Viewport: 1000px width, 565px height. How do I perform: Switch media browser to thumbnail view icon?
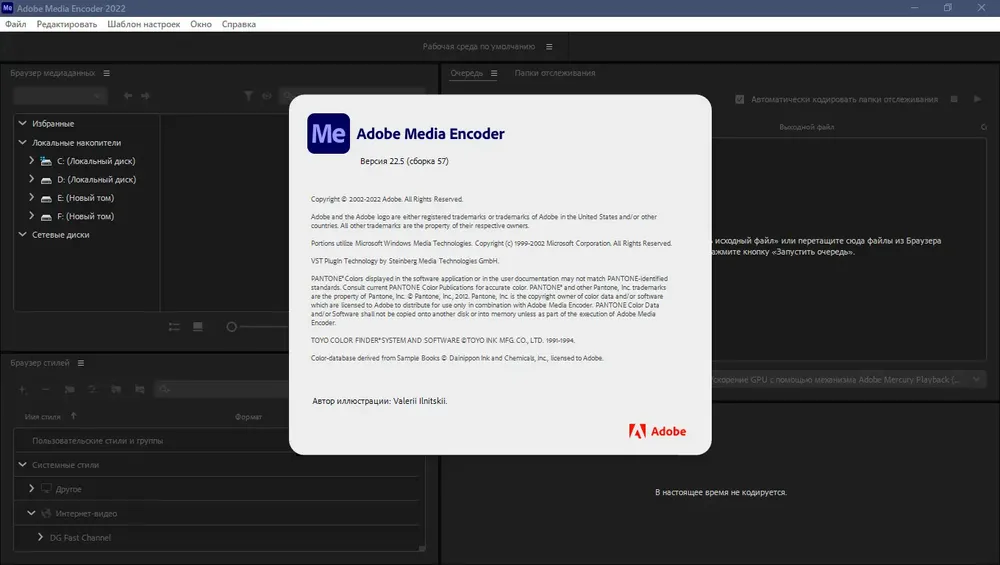coord(198,327)
